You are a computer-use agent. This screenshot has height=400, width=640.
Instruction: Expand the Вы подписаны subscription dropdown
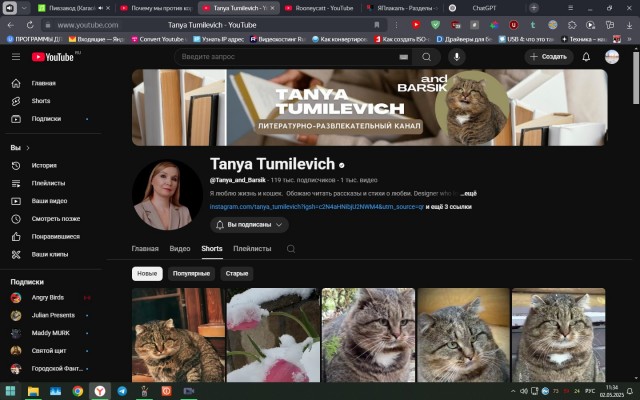(x=249, y=226)
